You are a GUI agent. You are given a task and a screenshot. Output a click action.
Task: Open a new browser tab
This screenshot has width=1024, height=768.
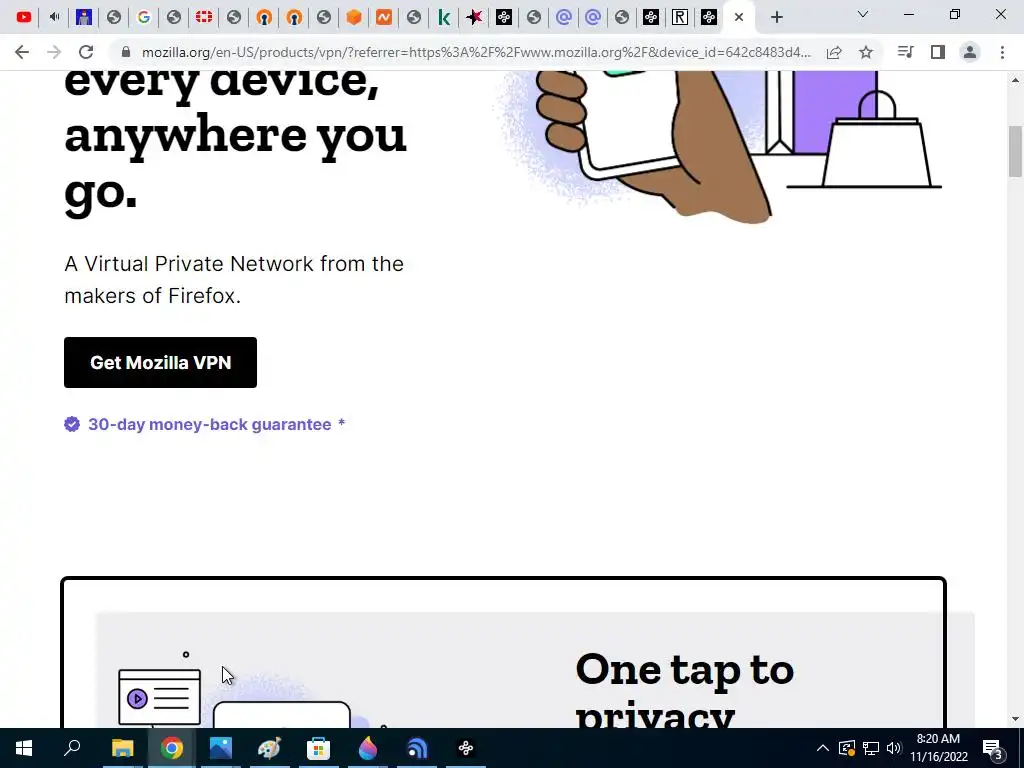click(776, 17)
